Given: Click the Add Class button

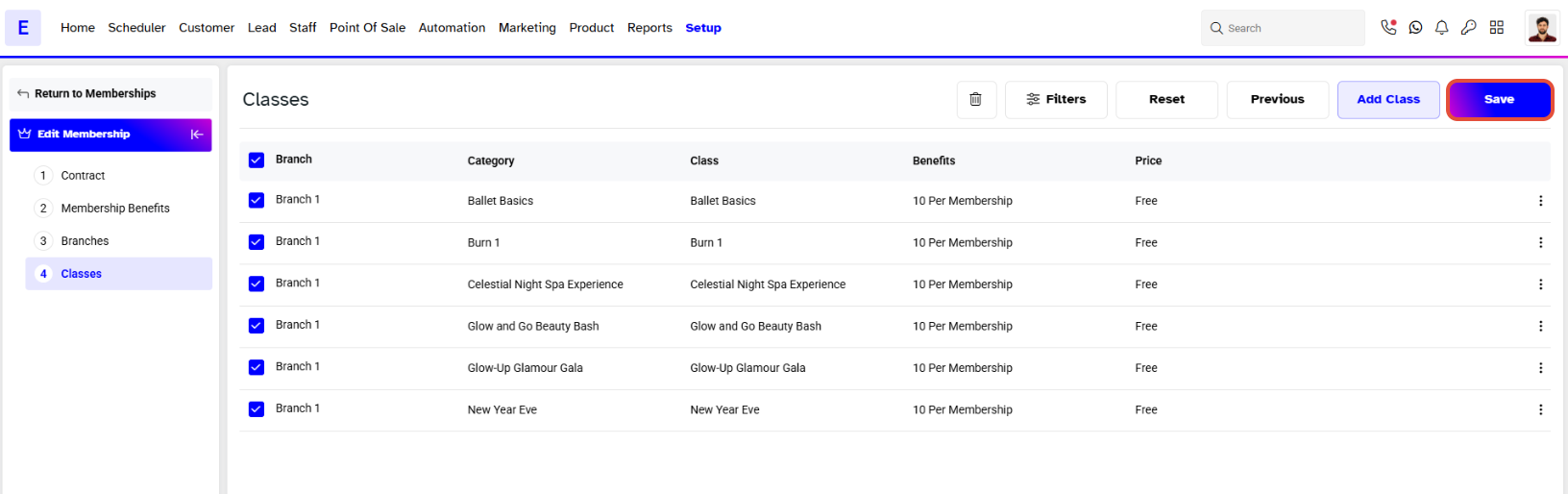Looking at the screenshot, I should pos(1388,100).
